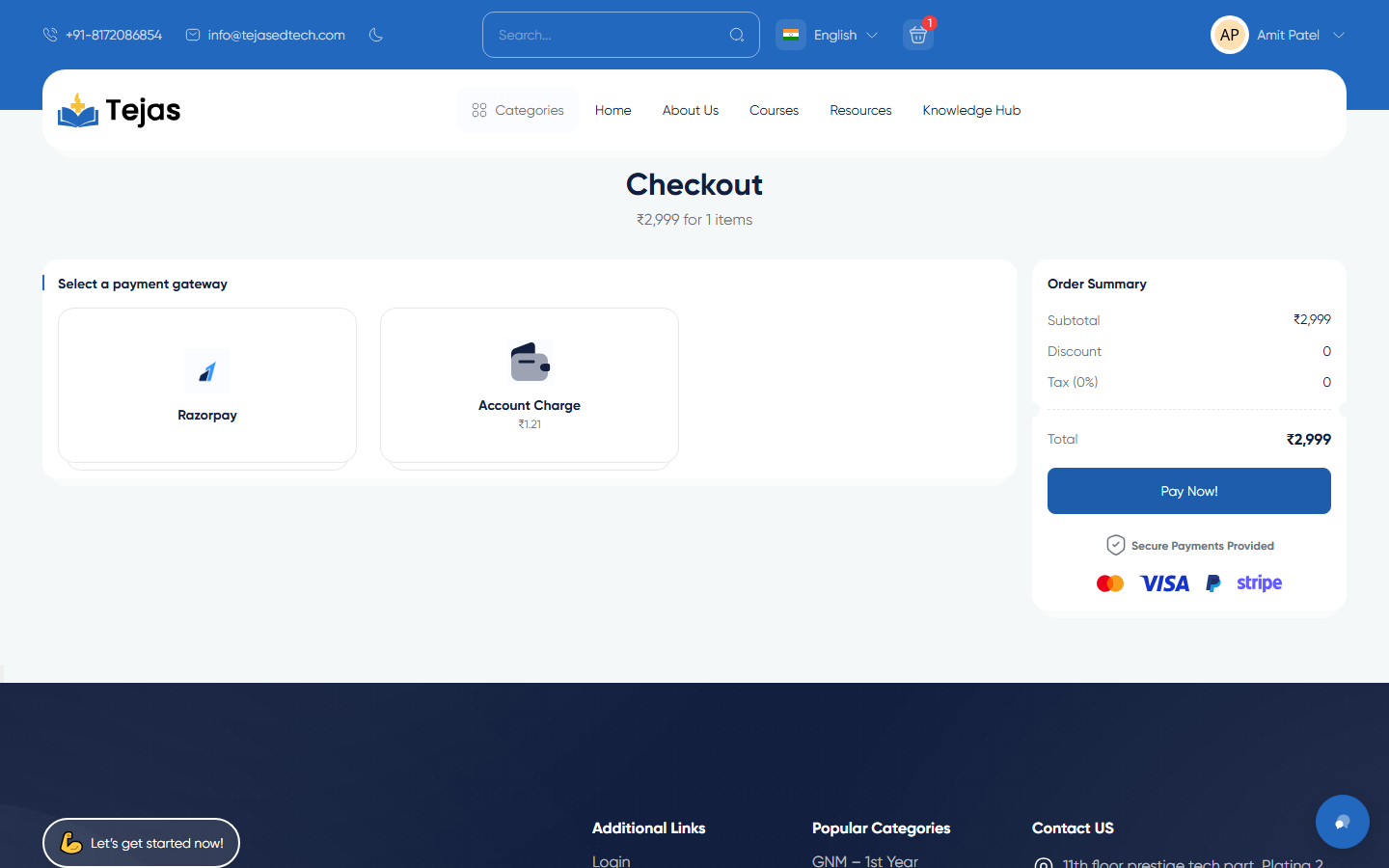The width and height of the screenshot is (1389, 868).
Task: Click the India flag icon
Action: (x=791, y=35)
